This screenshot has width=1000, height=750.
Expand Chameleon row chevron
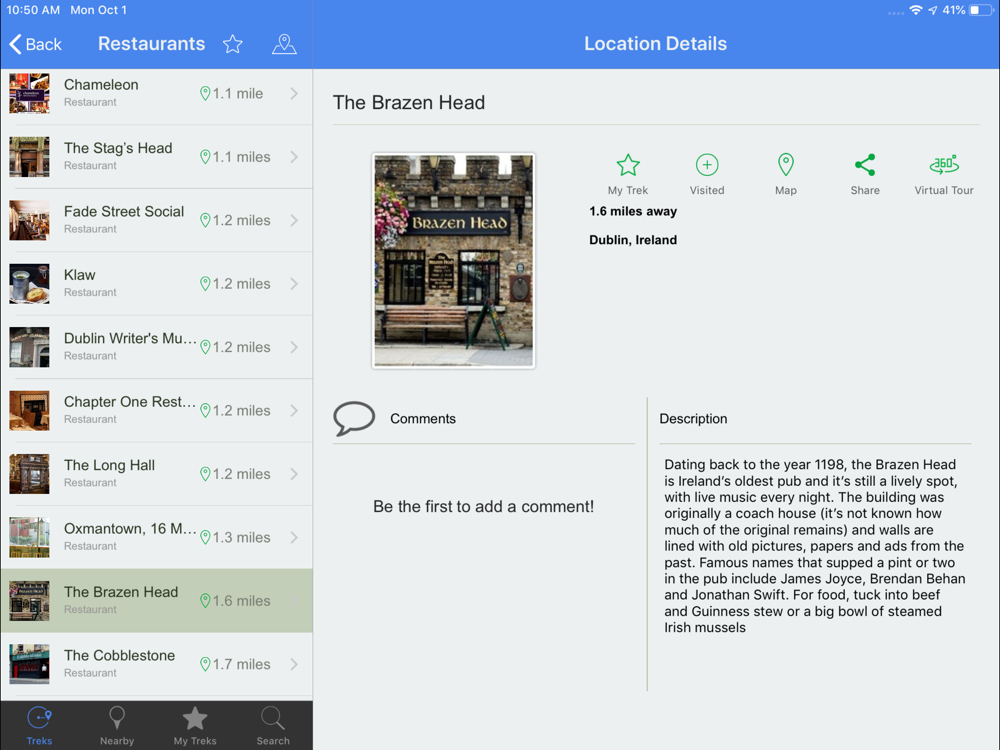point(294,93)
